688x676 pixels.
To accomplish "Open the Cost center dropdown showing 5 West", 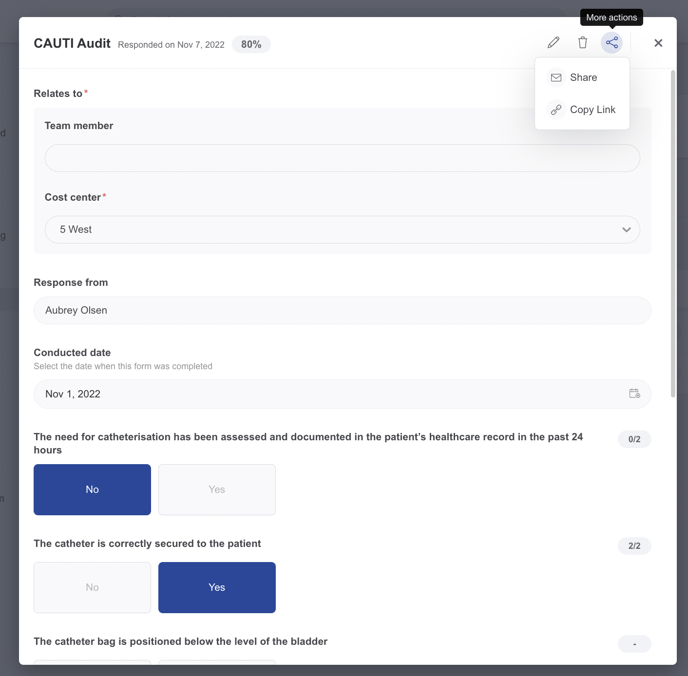I will coord(342,229).
